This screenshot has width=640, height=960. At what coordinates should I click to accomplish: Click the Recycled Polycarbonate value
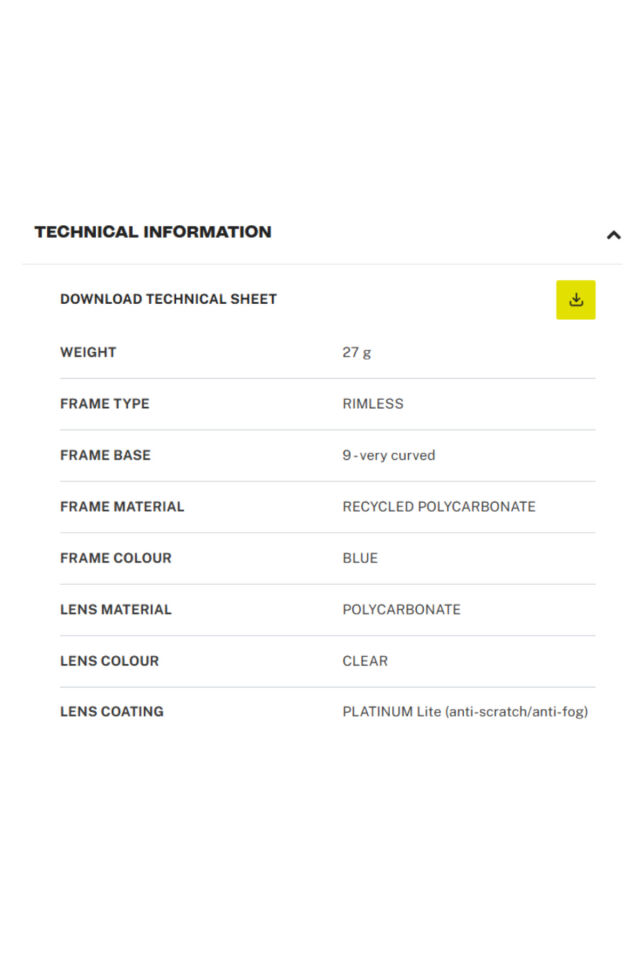click(x=439, y=506)
